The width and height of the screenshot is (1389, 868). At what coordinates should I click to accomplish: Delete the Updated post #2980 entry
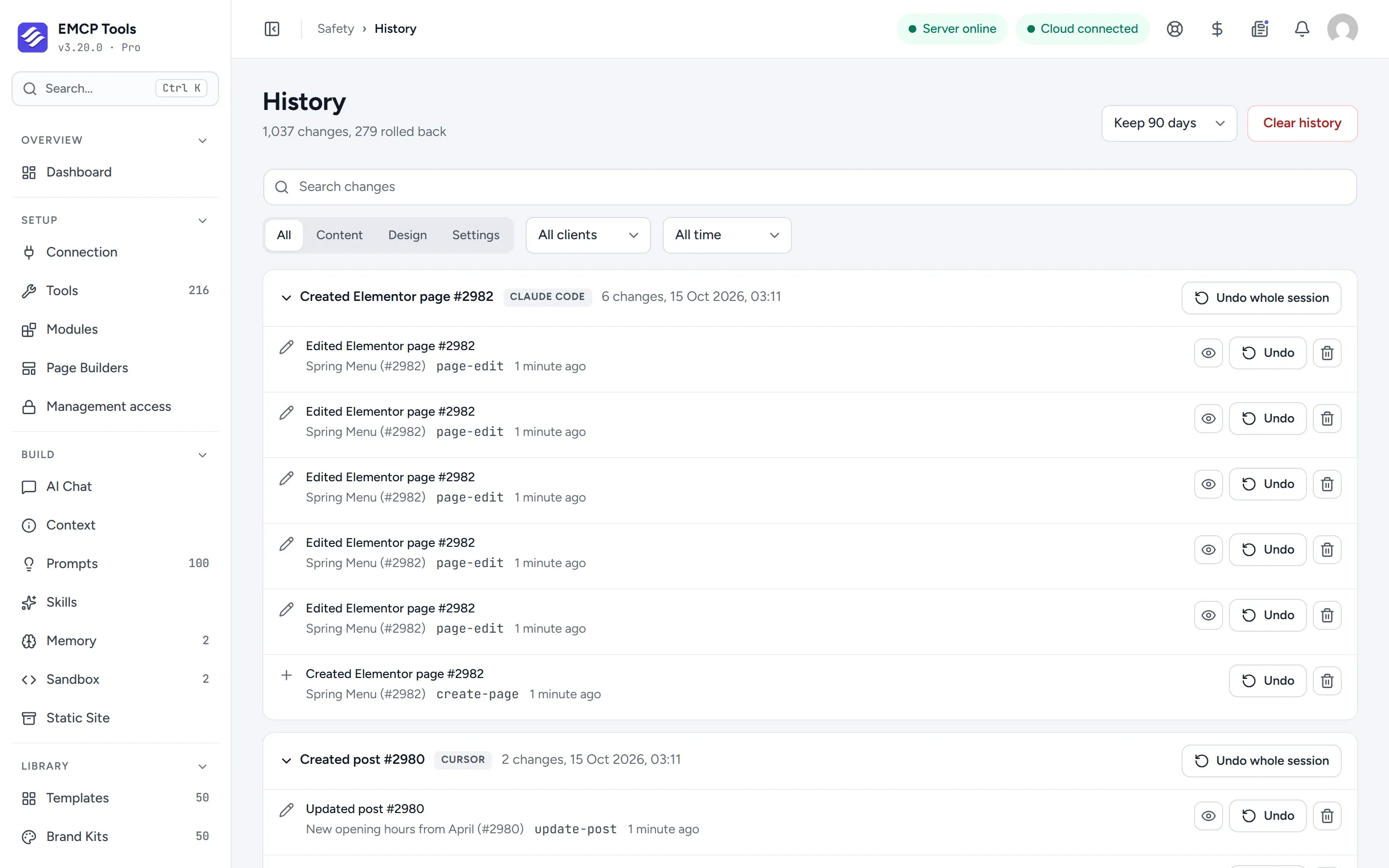point(1327,816)
